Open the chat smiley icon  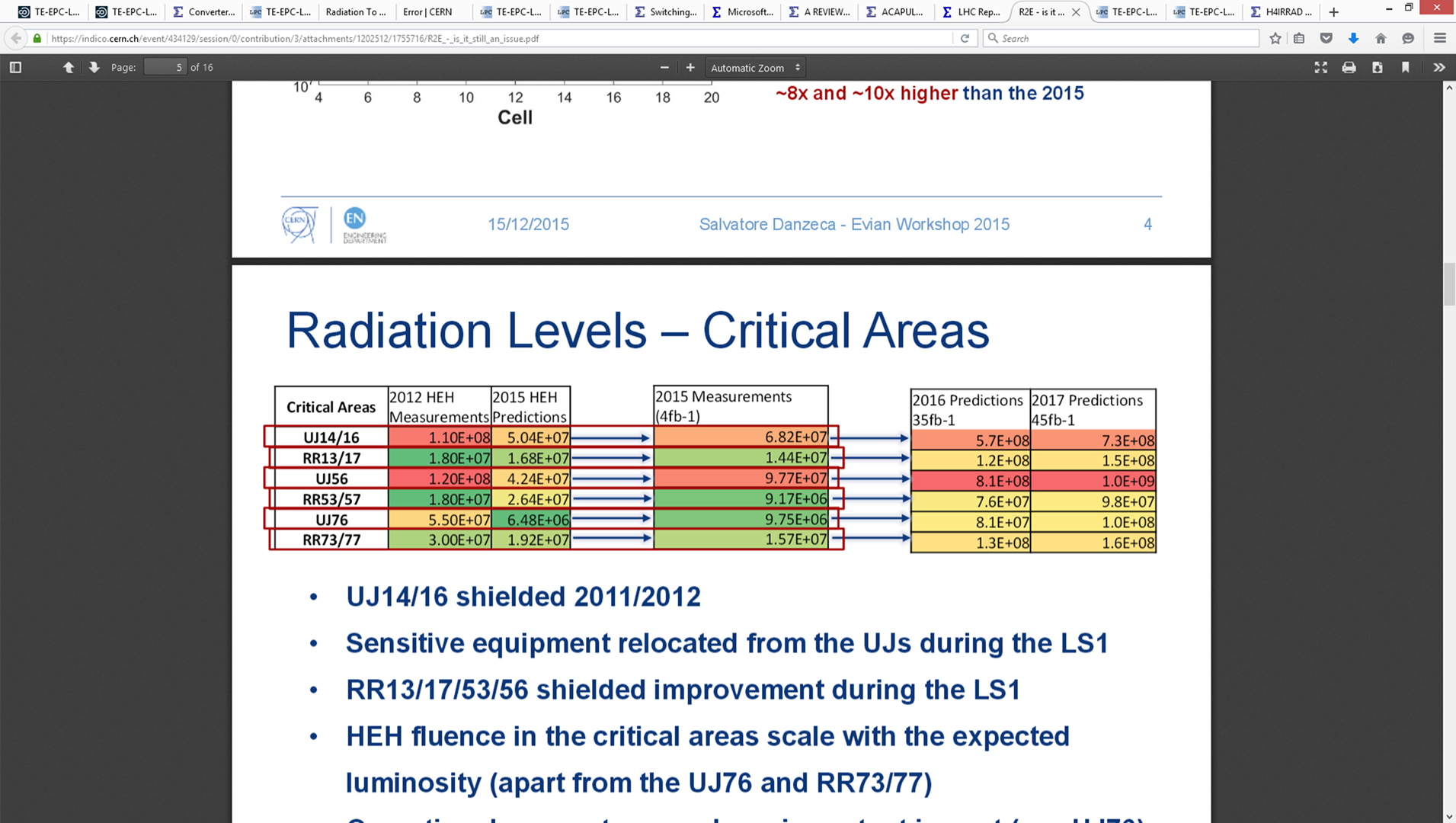[1408, 38]
